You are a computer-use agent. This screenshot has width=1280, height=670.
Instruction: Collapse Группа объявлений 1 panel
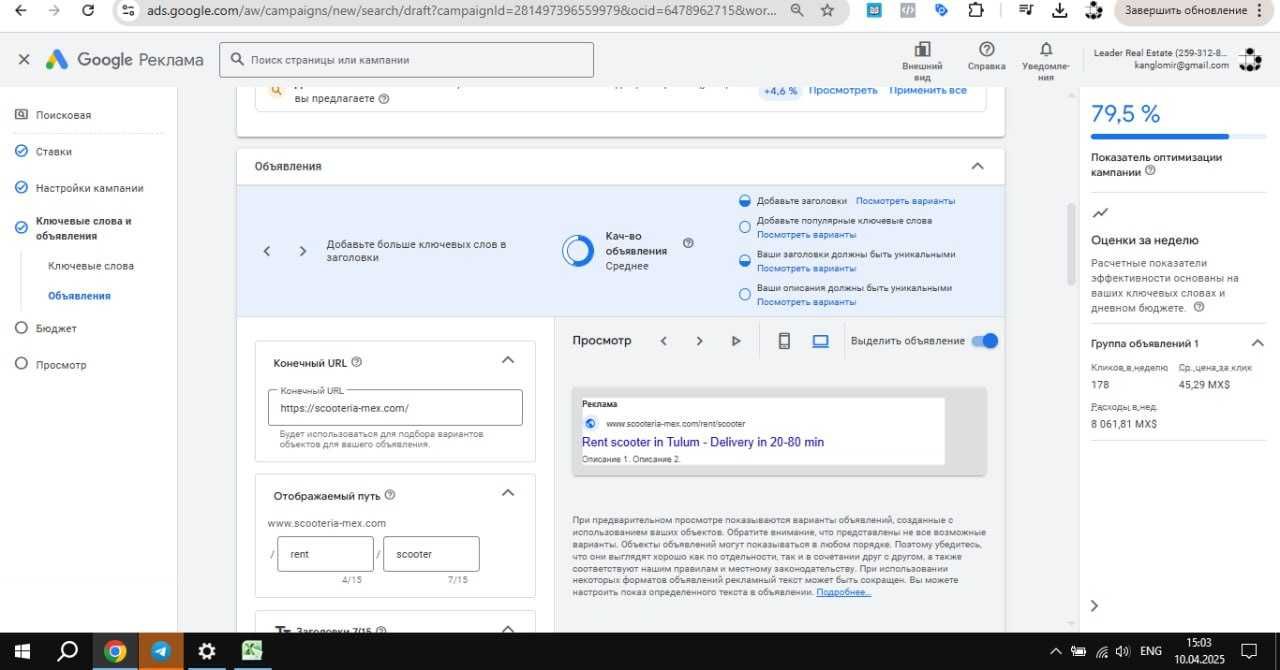pyautogui.click(x=1258, y=343)
